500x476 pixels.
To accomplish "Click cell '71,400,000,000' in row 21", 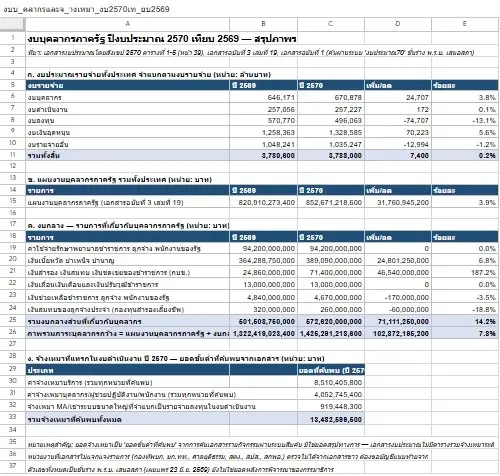I will coord(331,272).
